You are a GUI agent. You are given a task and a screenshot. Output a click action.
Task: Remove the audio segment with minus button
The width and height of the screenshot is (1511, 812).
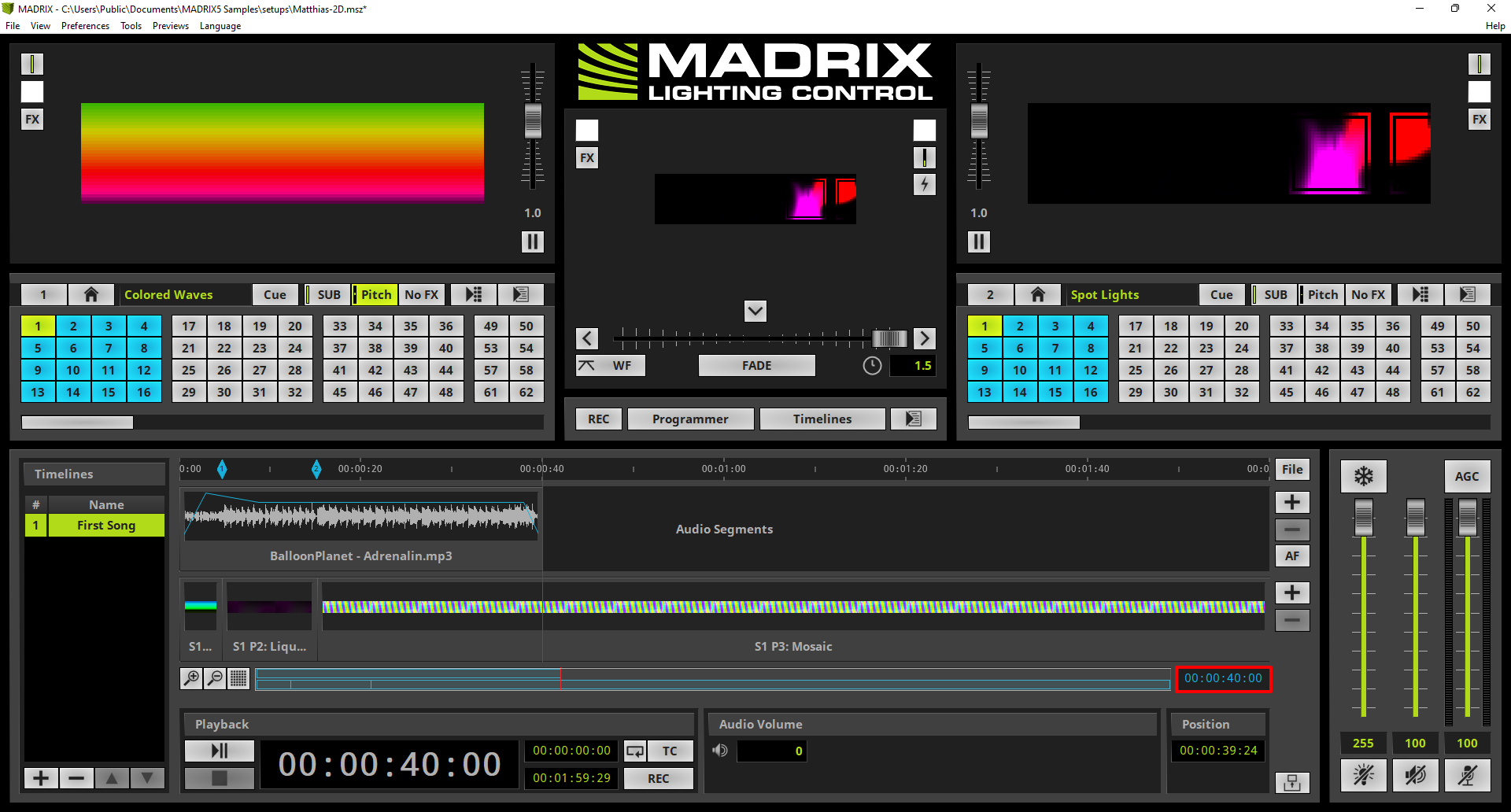point(1292,530)
